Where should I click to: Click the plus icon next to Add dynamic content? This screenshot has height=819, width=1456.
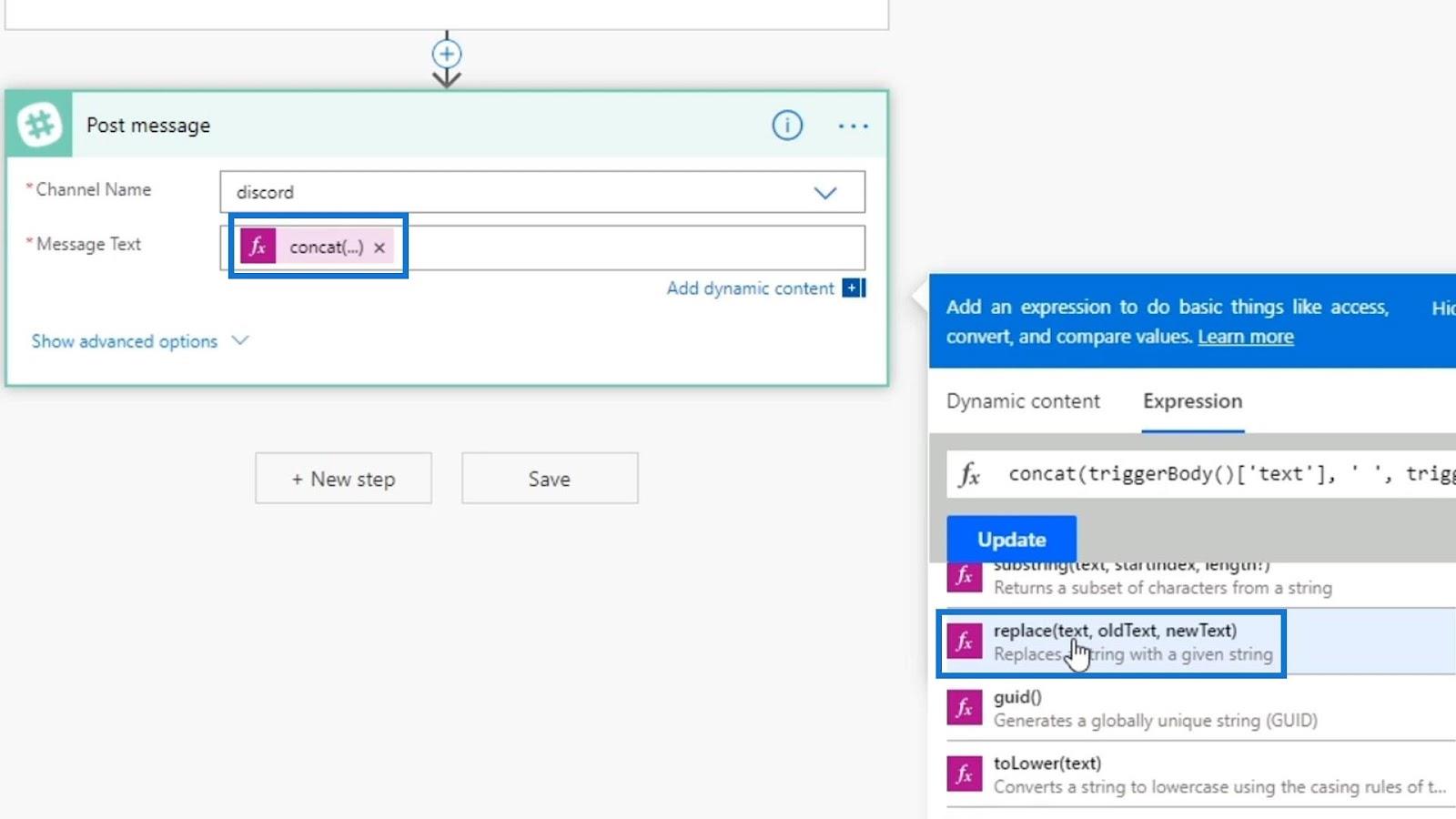[854, 288]
